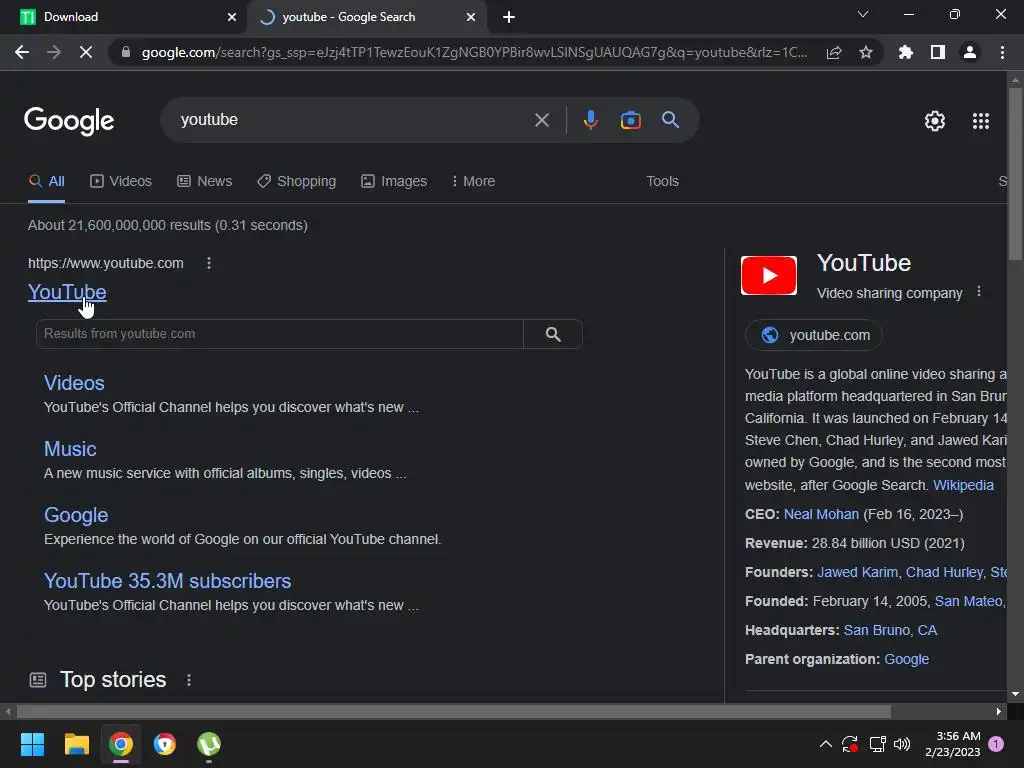Click the Google logo
Screen dimensions: 1024x768
tap(69, 121)
